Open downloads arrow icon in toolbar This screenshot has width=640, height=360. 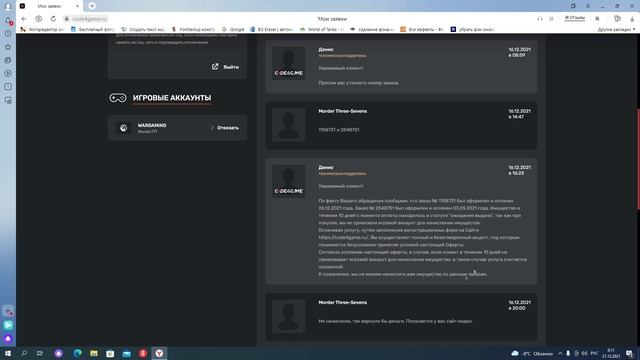632,19
